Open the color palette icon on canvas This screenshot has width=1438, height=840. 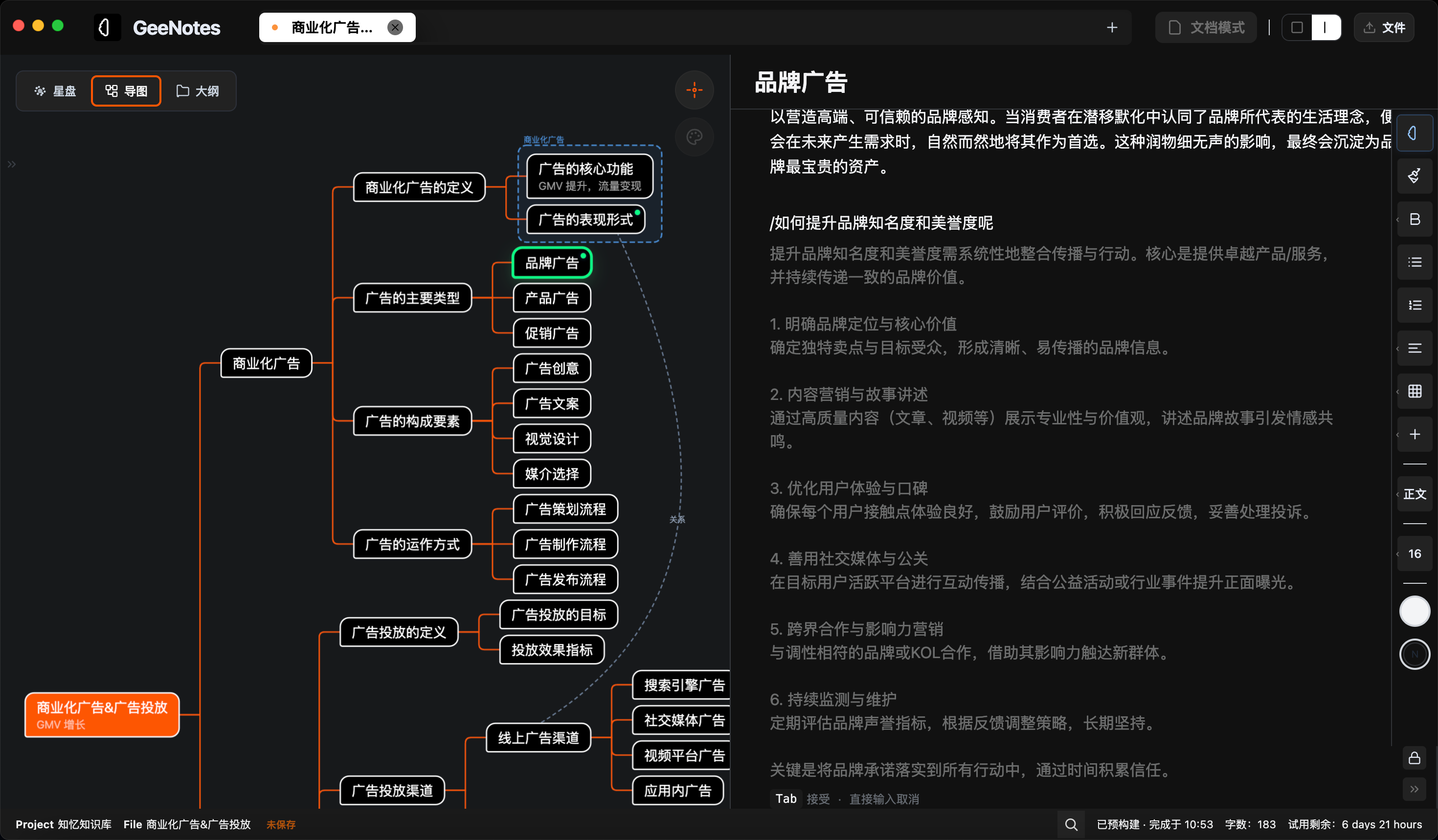click(x=694, y=137)
